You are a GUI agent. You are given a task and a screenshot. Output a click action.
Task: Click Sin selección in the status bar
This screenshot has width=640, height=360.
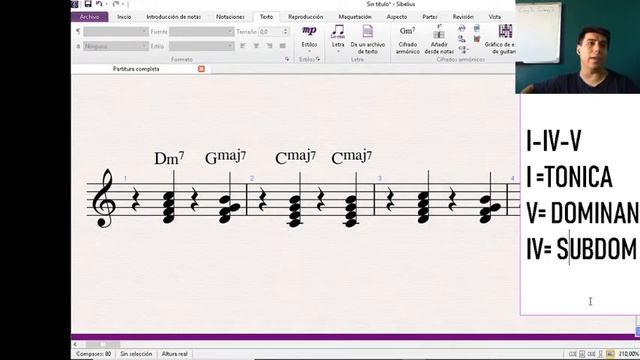click(x=136, y=354)
